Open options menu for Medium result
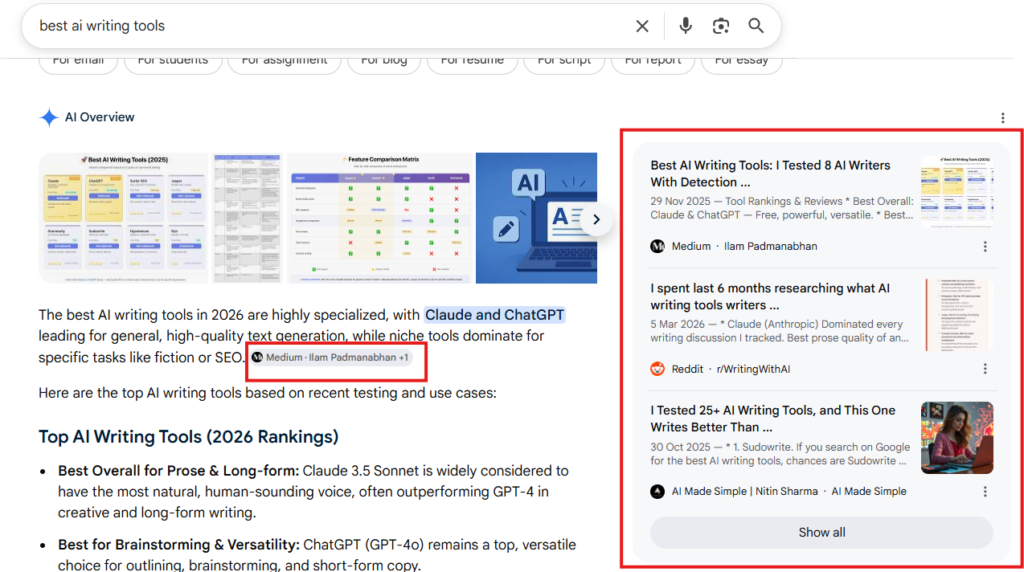This screenshot has width=1024, height=572. click(985, 246)
